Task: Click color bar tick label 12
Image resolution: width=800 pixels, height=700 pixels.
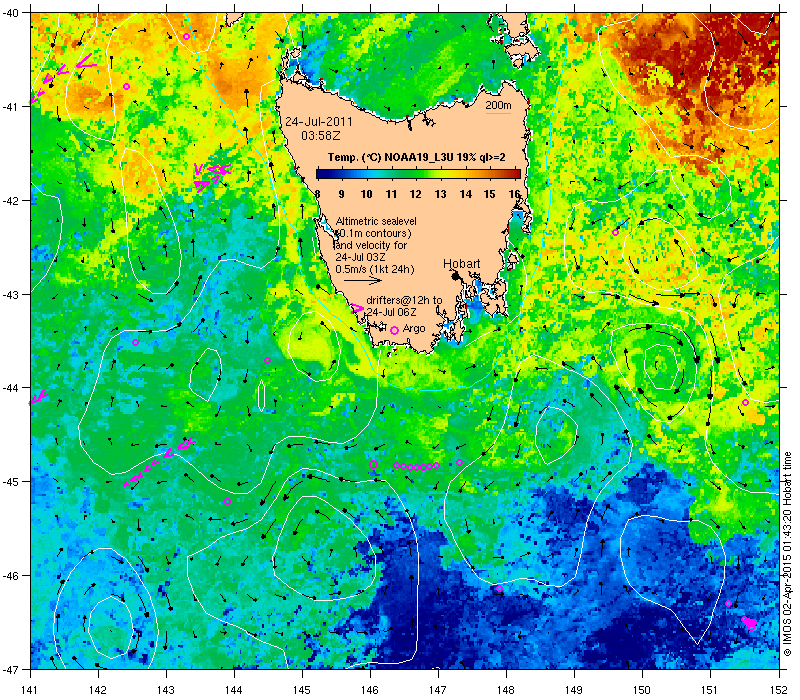Action: [416, 194]
